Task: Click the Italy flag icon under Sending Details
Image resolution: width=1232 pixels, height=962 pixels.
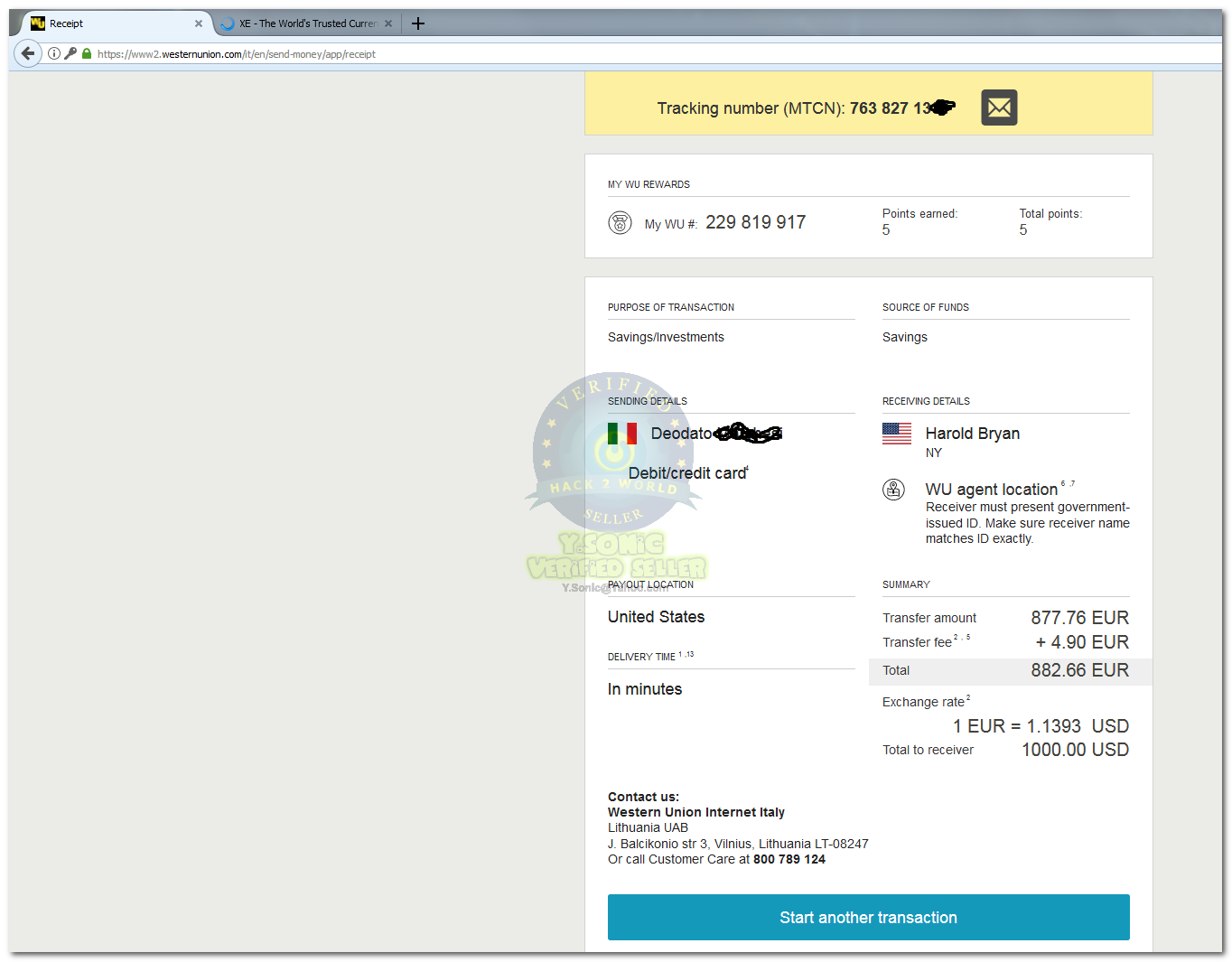Action: tap(622, 434)
